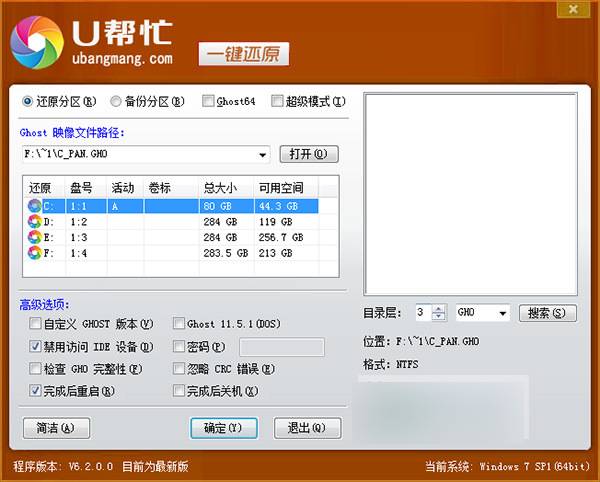The width and height of the screenshot is (600, 482).
Task: Select the C: partition drive icon
Action: pyautogui.click(x=35, y=206)
